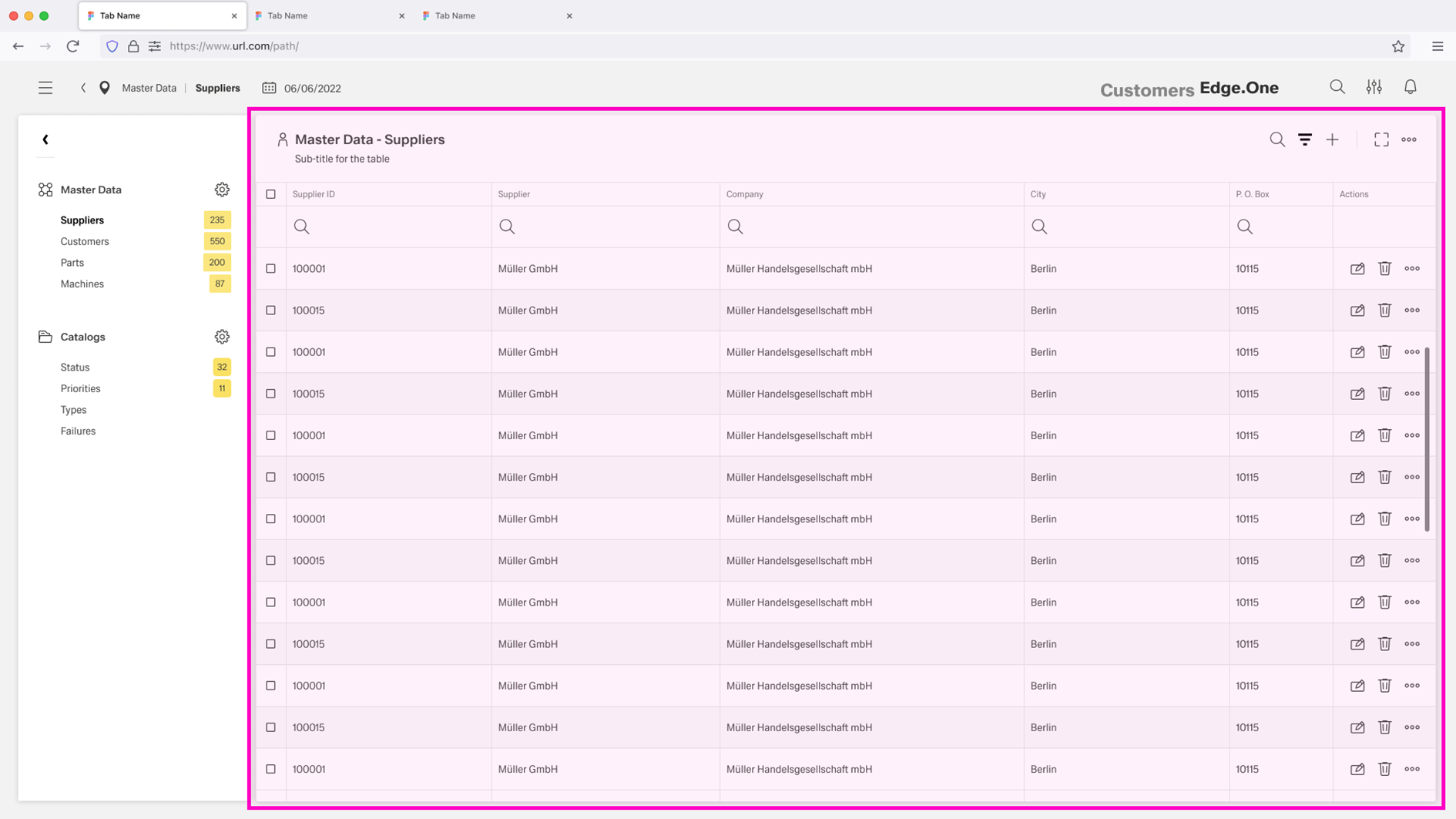Delete the second row using trash icon

coord(1384,310)
